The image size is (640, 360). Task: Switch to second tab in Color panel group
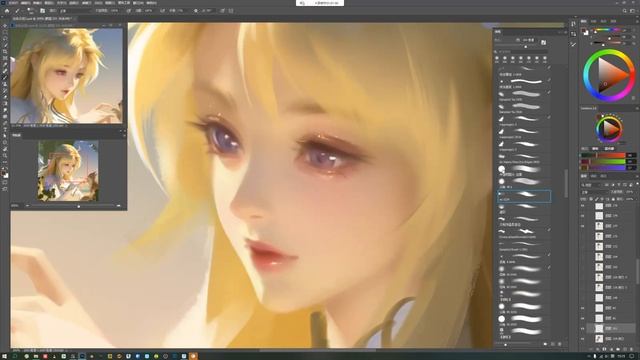coord(593,21)
